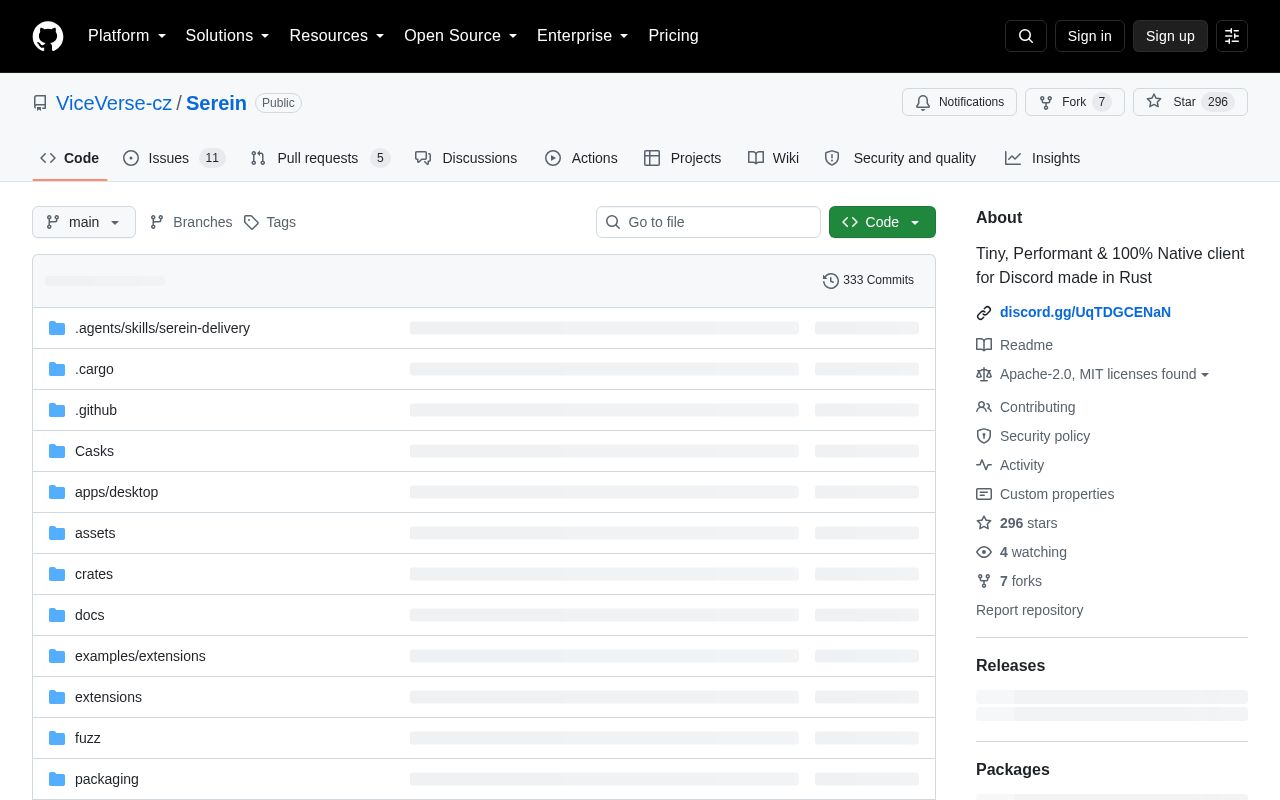Click Report repository

click(x=1029, y=610)
